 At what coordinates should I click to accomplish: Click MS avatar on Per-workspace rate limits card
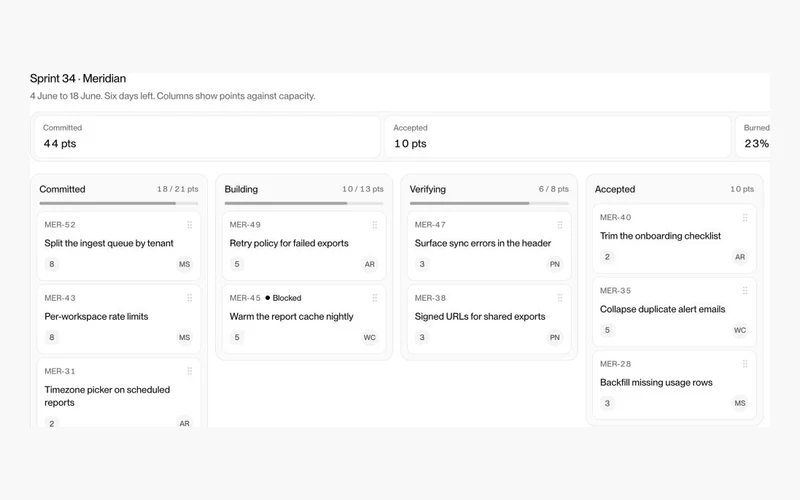tap(184, 337)
